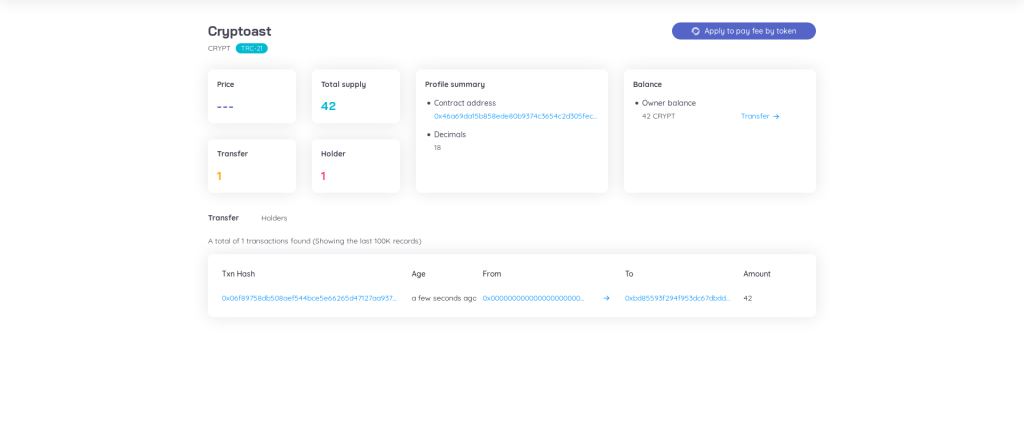Click the Transfer link in the Balance card
The height and width of the screenshot is (433, 1024).
coord(755,116)
